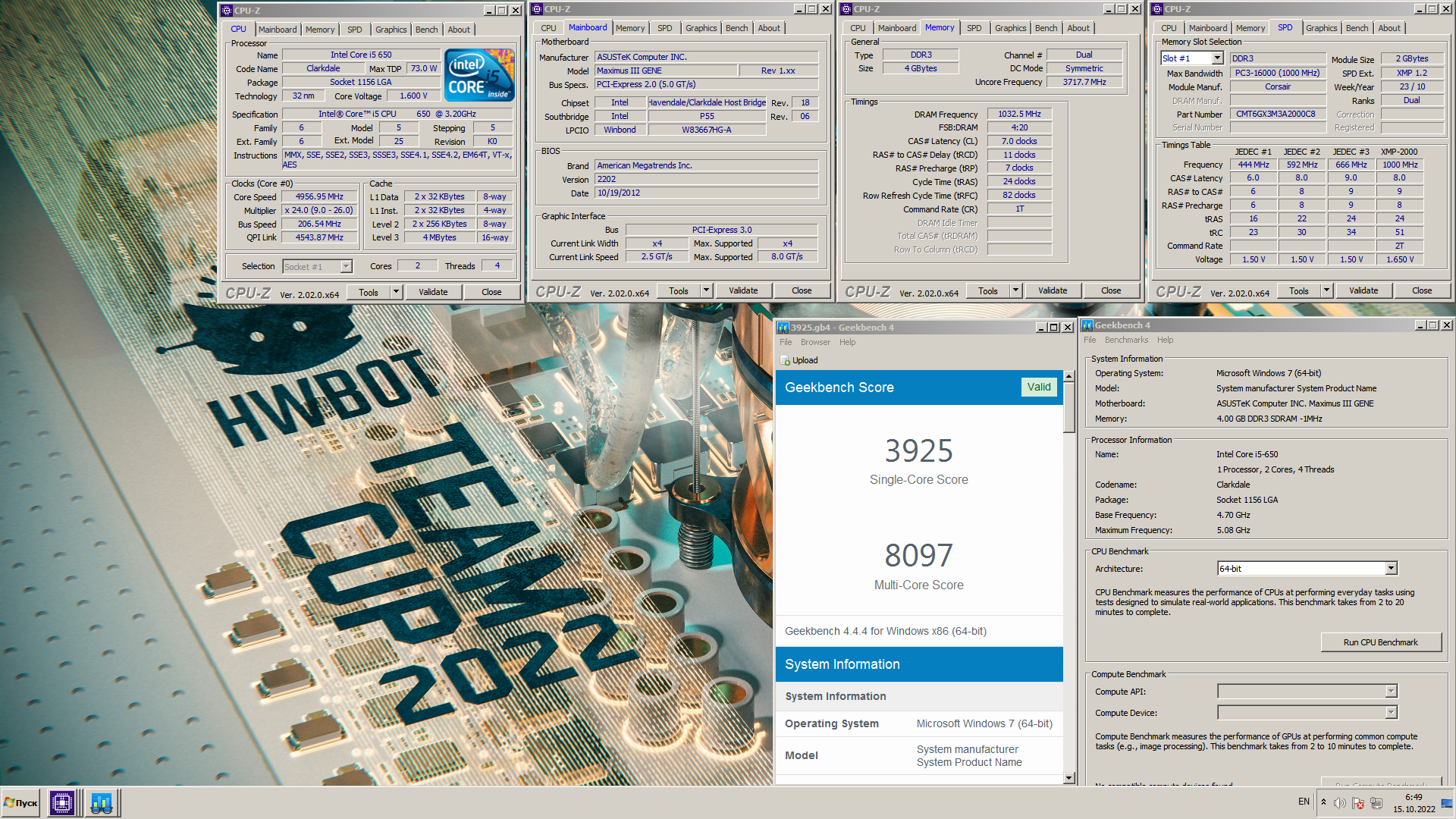Click the green Valid badge
This screenshot has height=819, width=1456.
[1038, 387]
